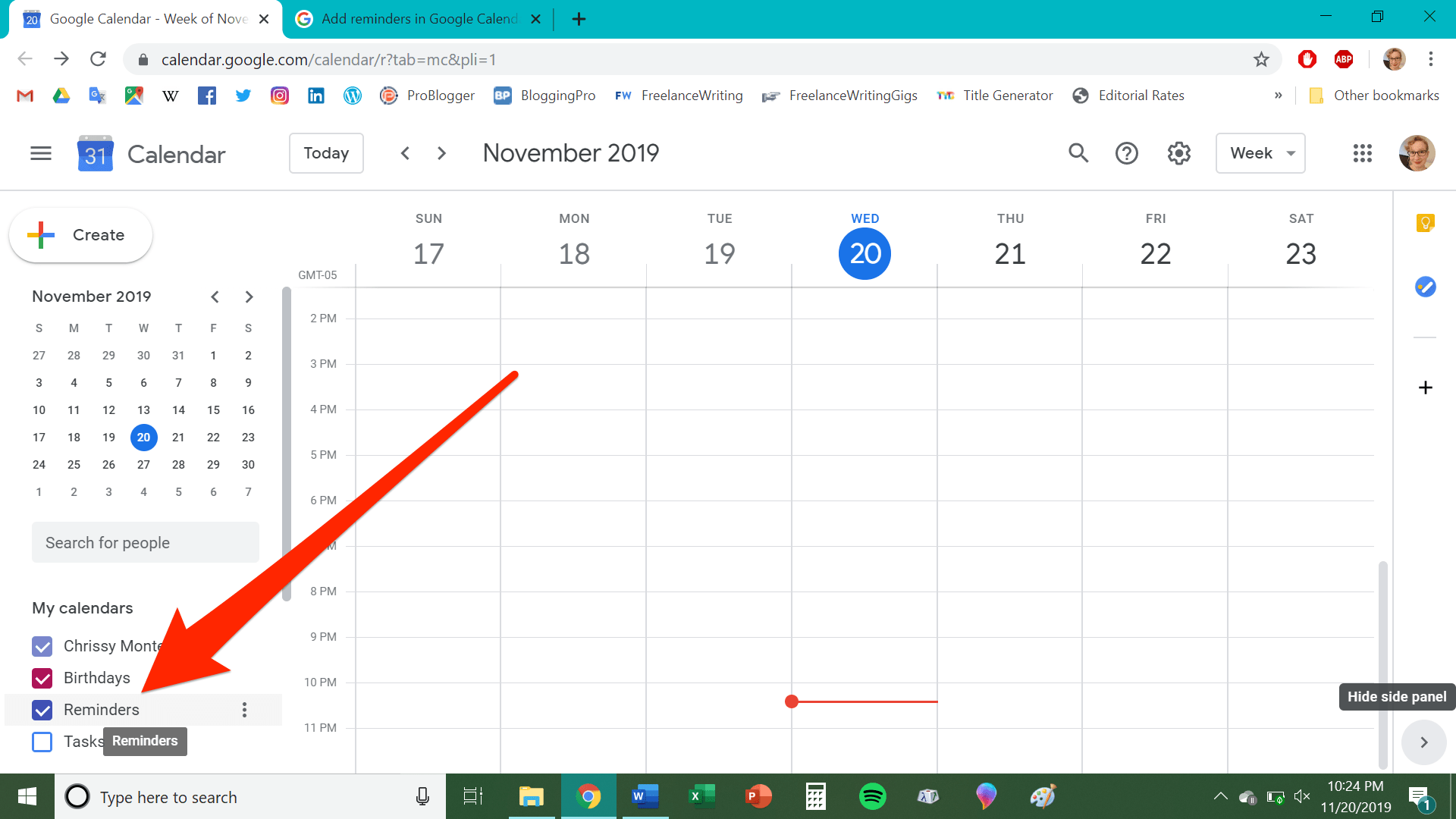Viewport: 1456px width, 819px height.
Task: Enable the Tasks calendar checkbox
Action: [x=42, y=742]
